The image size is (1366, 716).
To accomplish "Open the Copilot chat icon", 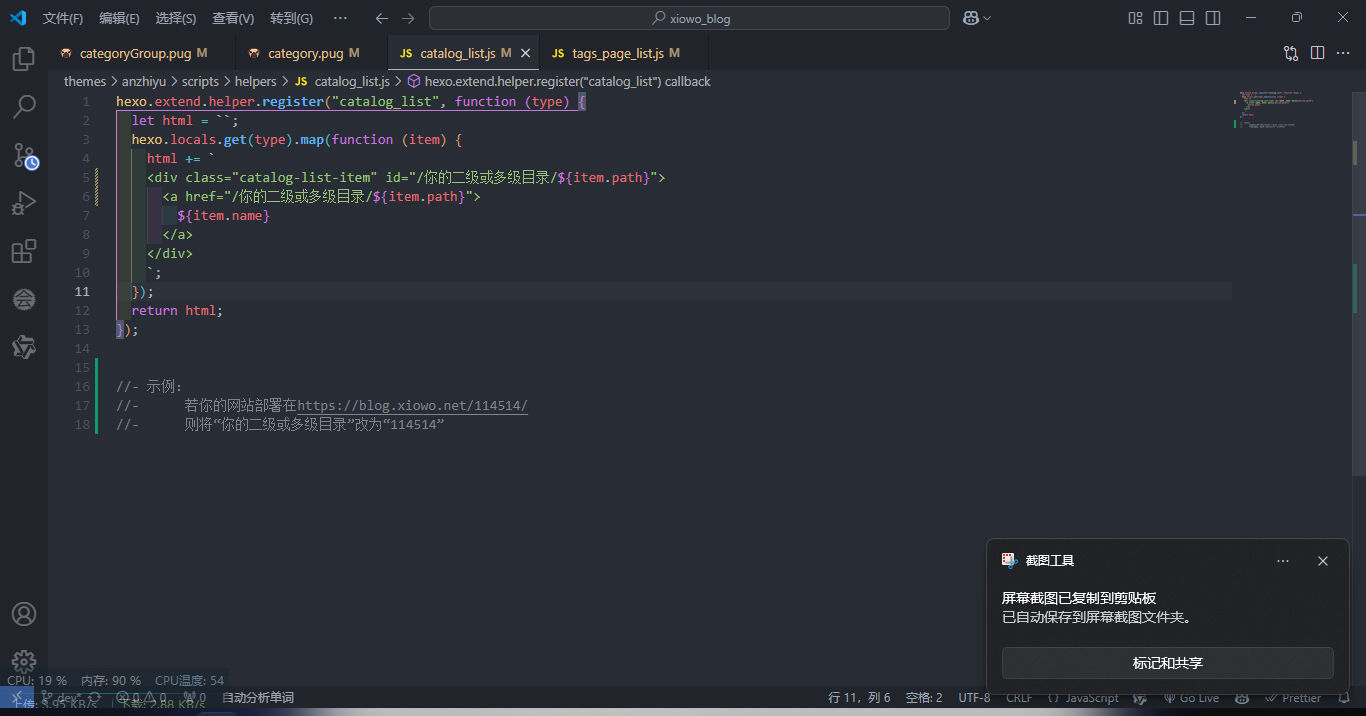I will [x=970, y=18].
